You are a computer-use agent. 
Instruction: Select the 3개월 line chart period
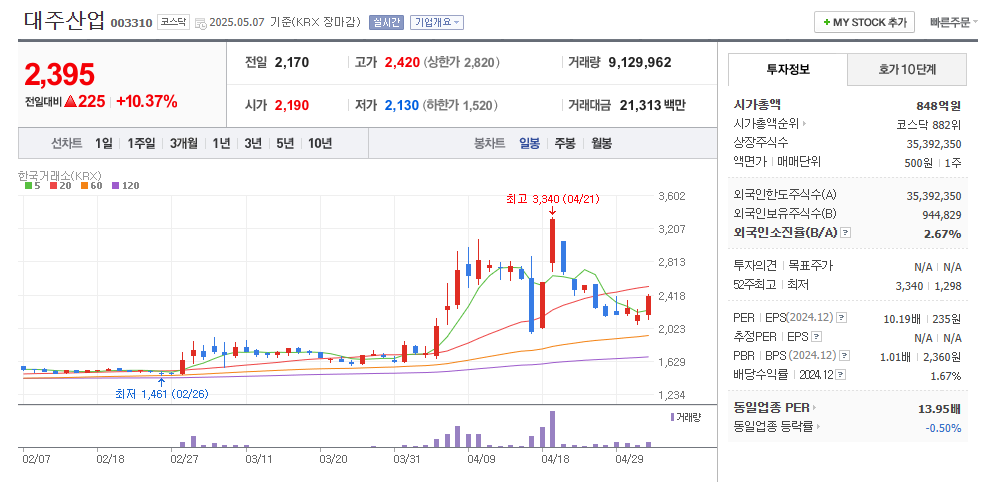click(x=183, y=144)
